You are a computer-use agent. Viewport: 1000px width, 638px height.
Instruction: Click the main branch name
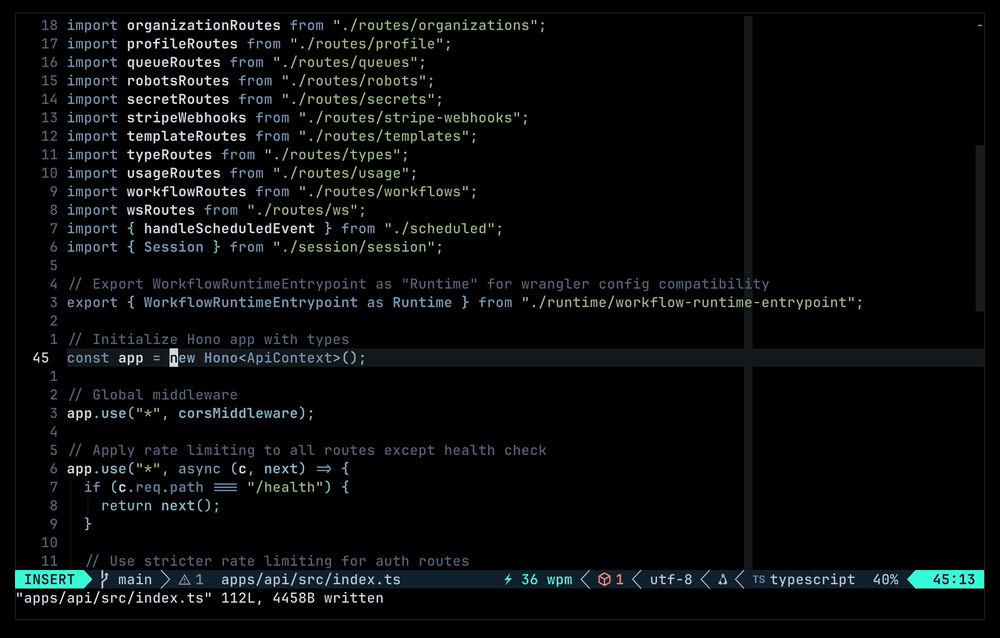pyautogui.click(x=134, y=579)
